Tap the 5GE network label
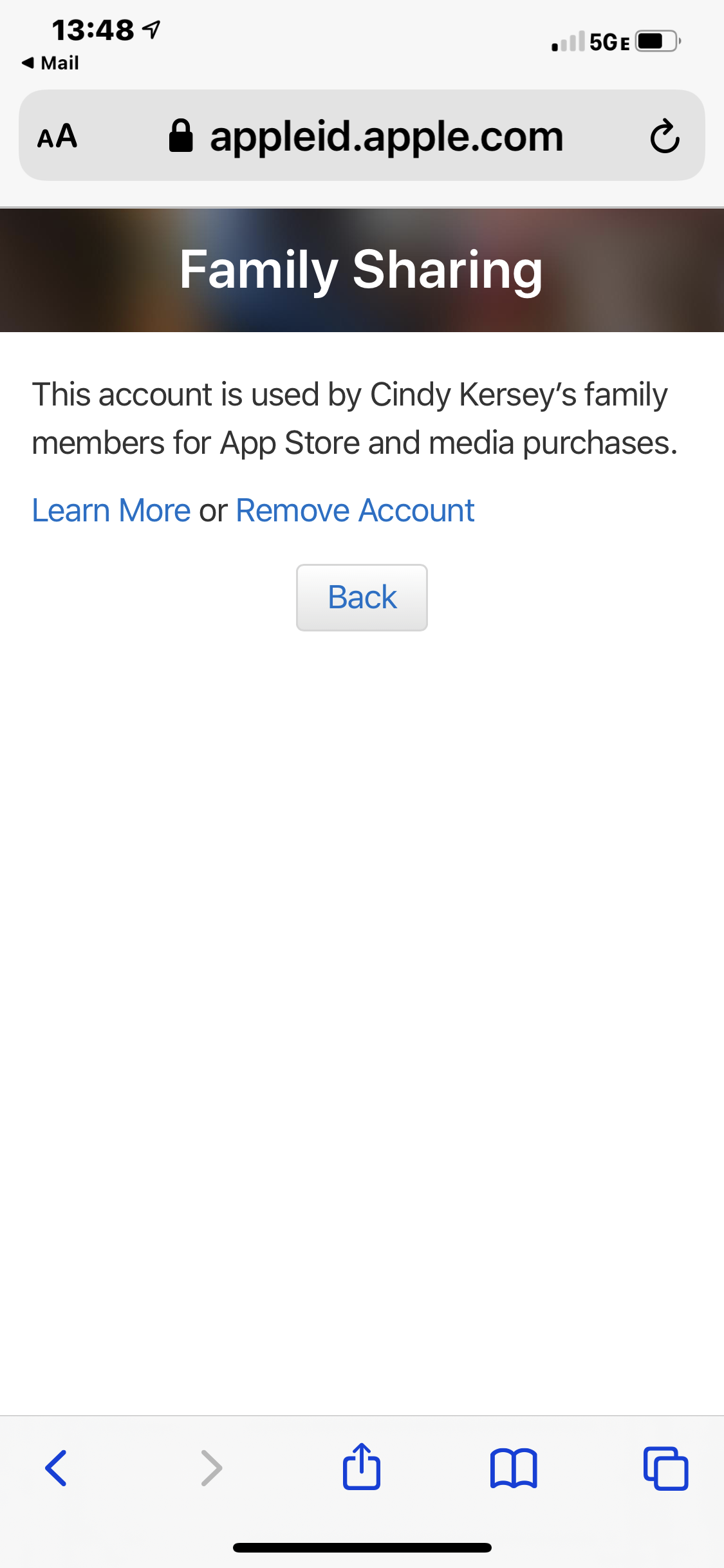 pos(609,42)
